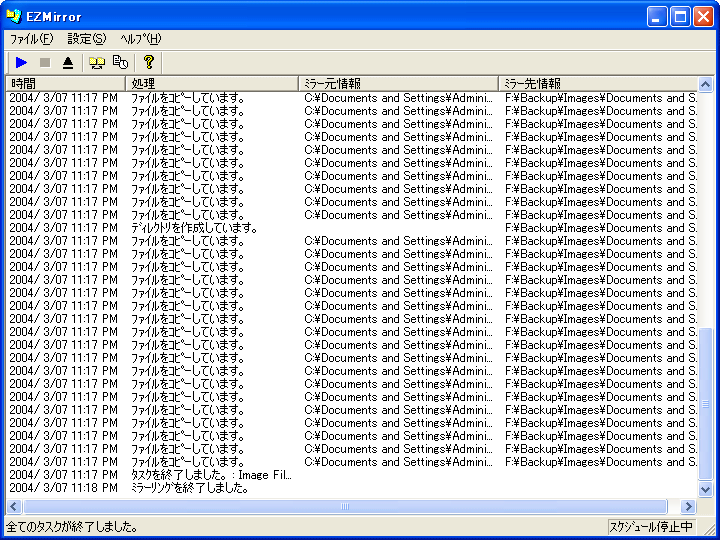The image size is (720, 540).
Task: Click the 2004/ 3/07 11:18 PM timestamp
Action: [63, 488]
